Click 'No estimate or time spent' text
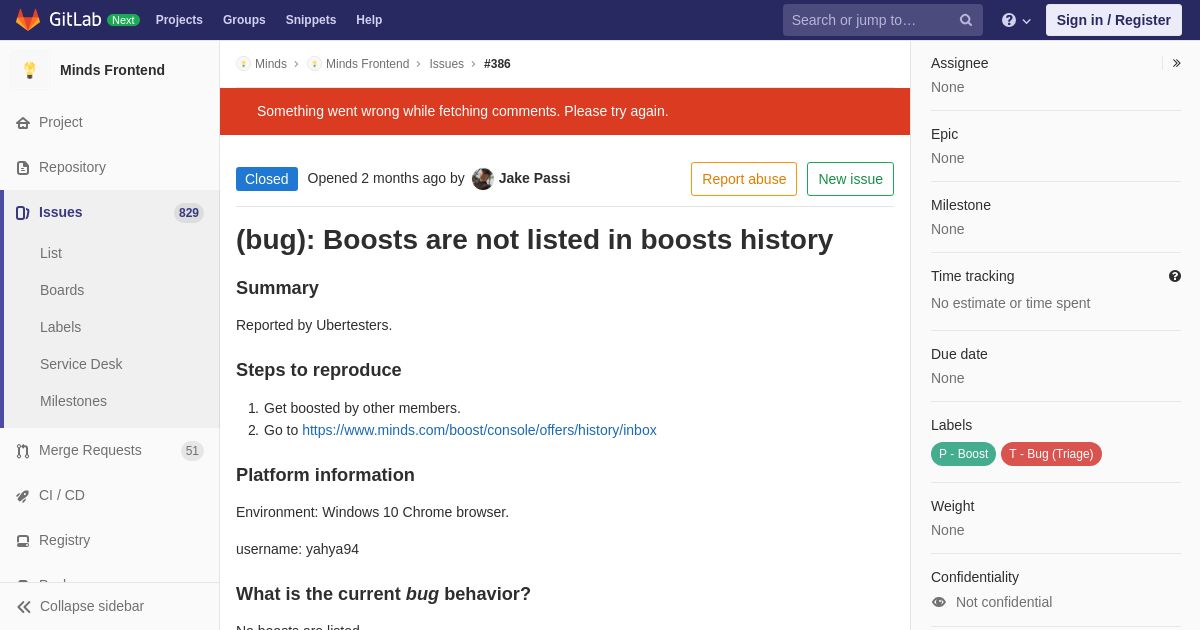Viewport: 1200px width, 630px height. (1010, 303)
